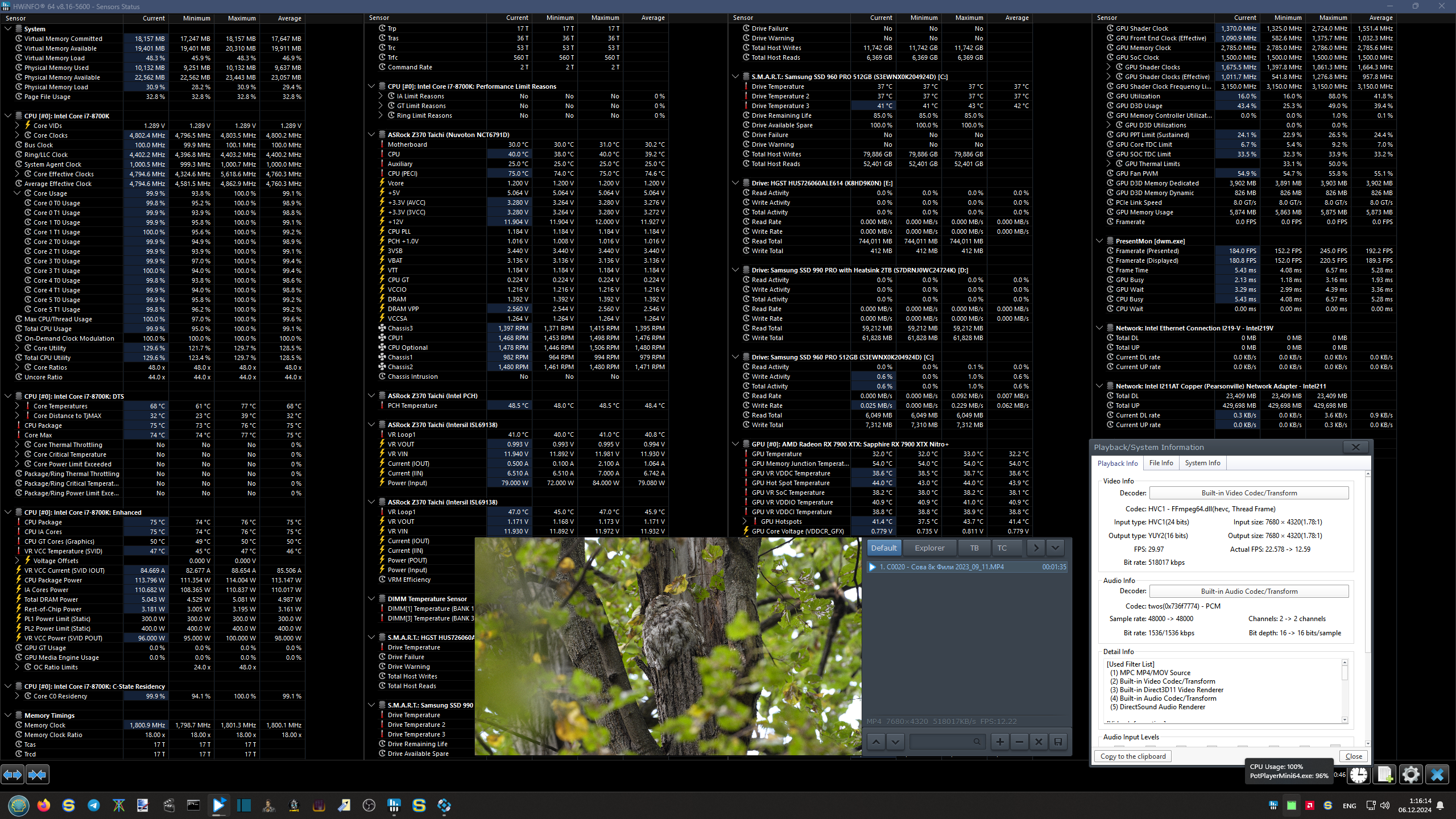Image resolution: width=1456 pixels, height=819 pixels.
Task: Collapse the PresentMon [dwm.exe] section
Action: pos(1099,241)
